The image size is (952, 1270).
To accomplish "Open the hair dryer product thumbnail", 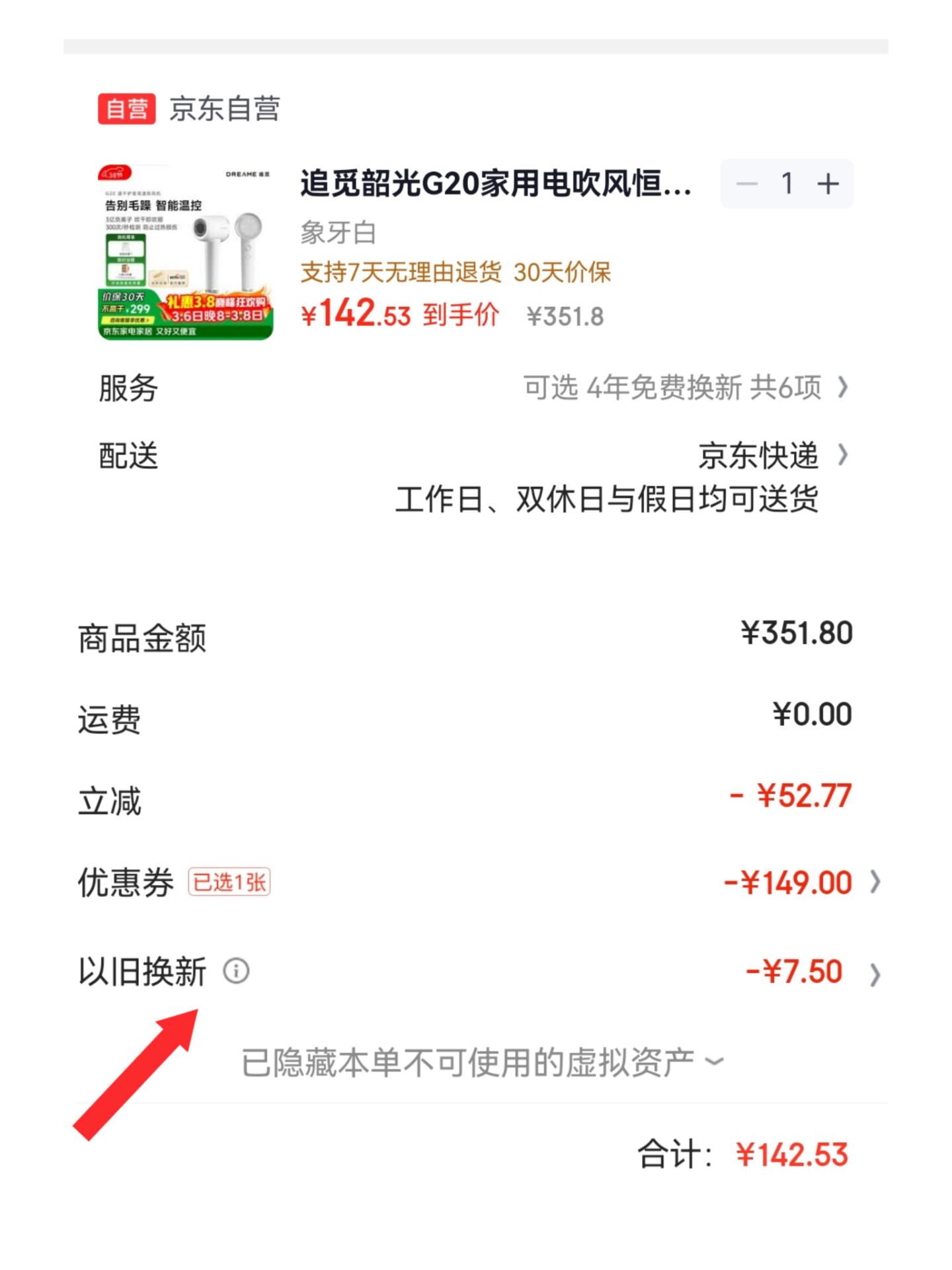I will coord(185,251).
